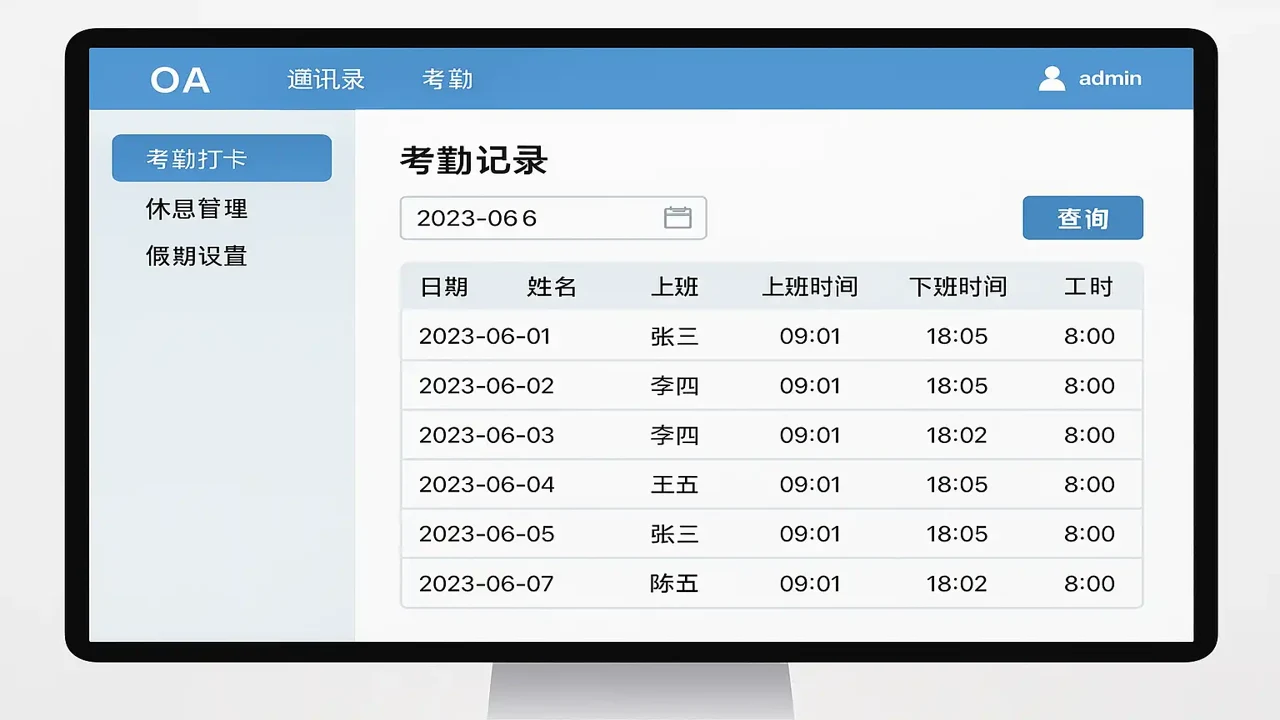Screen dimensions: 1280x720
Task: Click the 工时 column header
Action: [x=1089, y=287]
